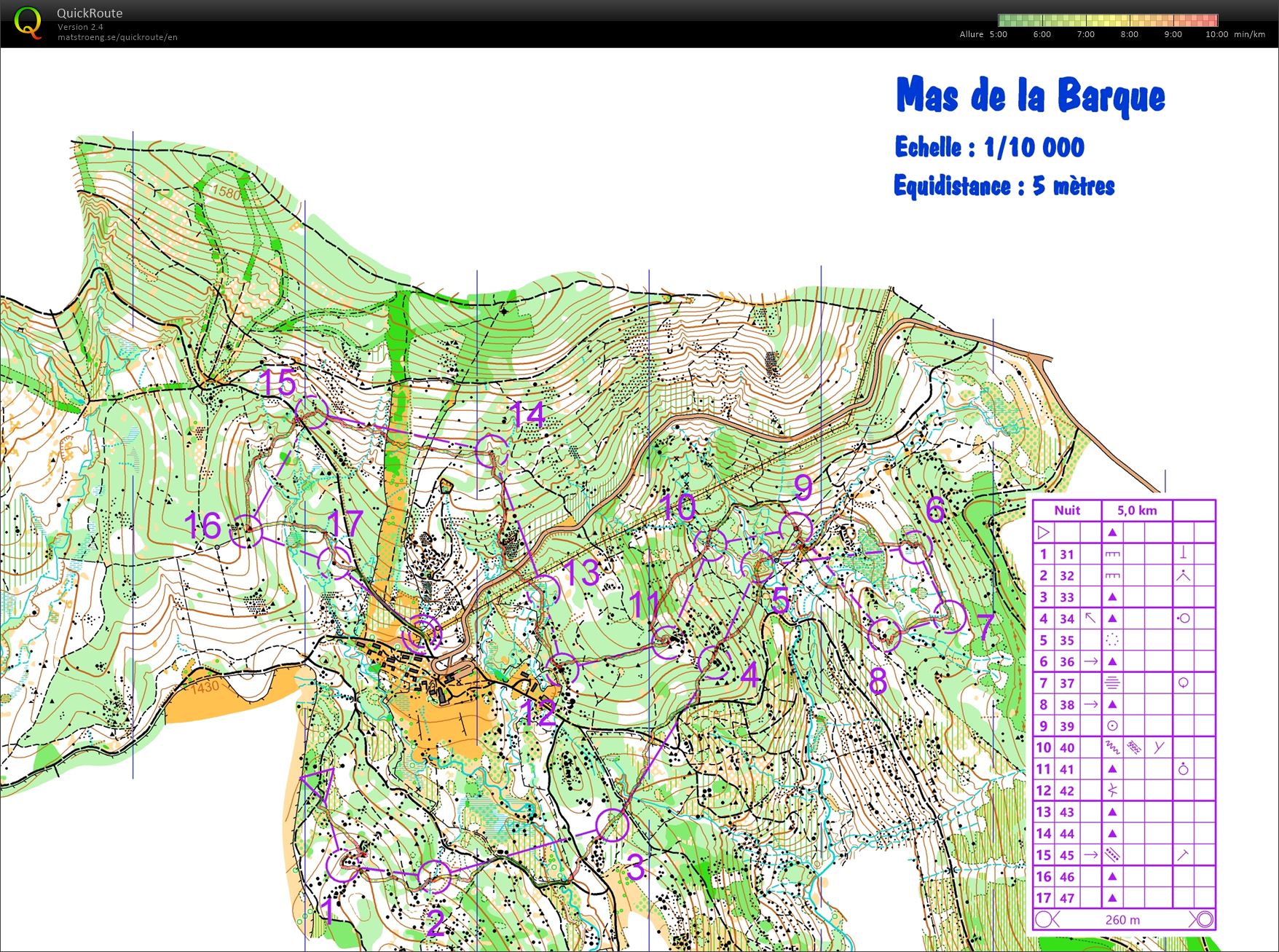Click the feature symbol in table row 12
The width and height of the screenshot is (1279, 952).
[x=1112, y=790]
